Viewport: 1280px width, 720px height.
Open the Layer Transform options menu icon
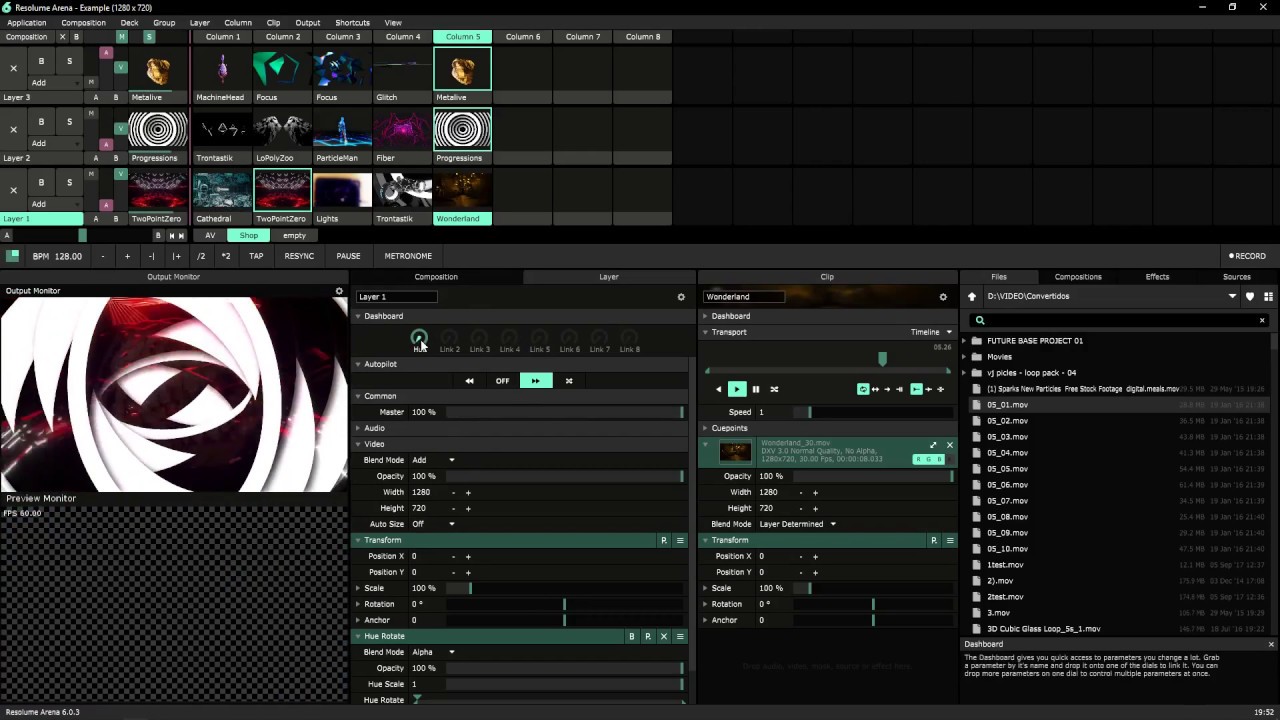(680, 540)
